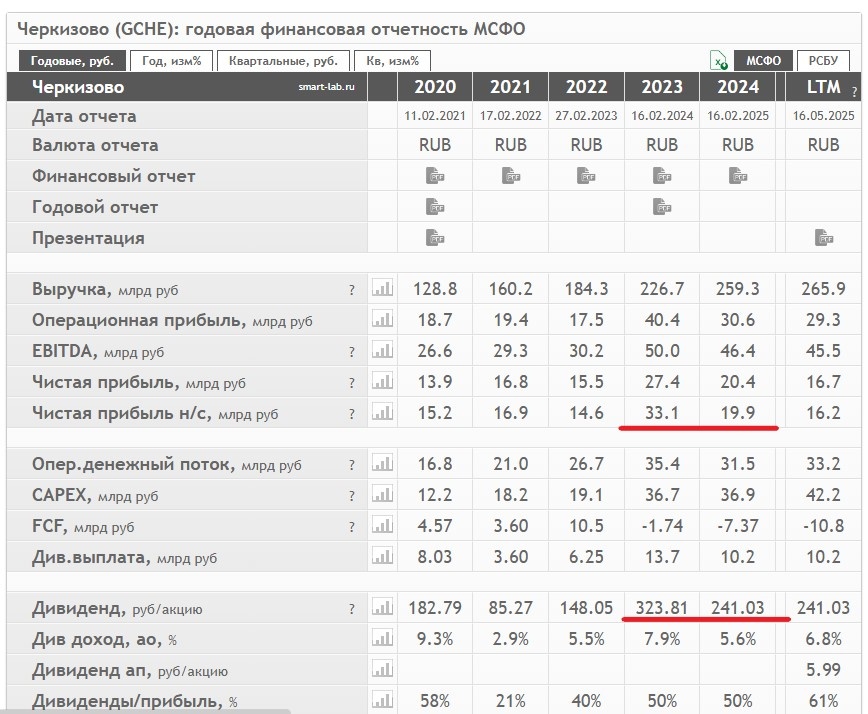Select the 2023 Чистая прибыль н/с value 33.1
The image size is (868, 714).
click(x=662, y=412)
